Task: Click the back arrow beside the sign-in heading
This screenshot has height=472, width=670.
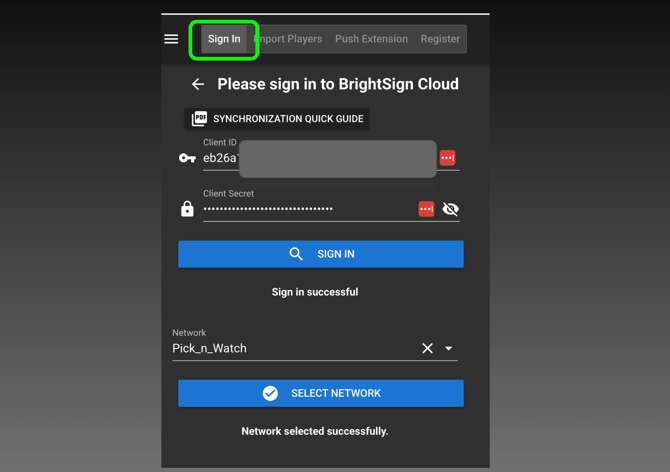Action: (x=198, y=85)
